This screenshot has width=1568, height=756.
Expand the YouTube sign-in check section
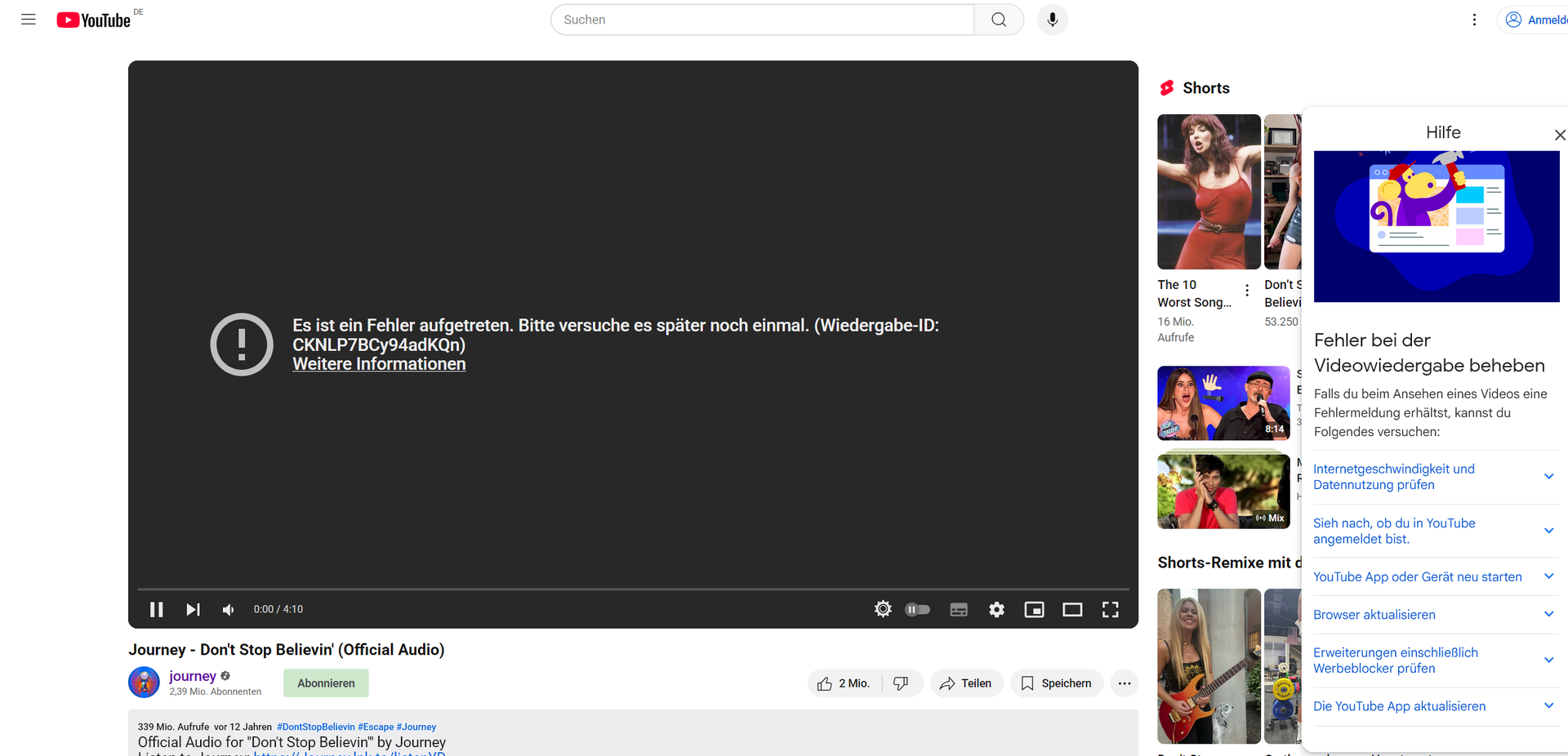[x=1434, y=531]
